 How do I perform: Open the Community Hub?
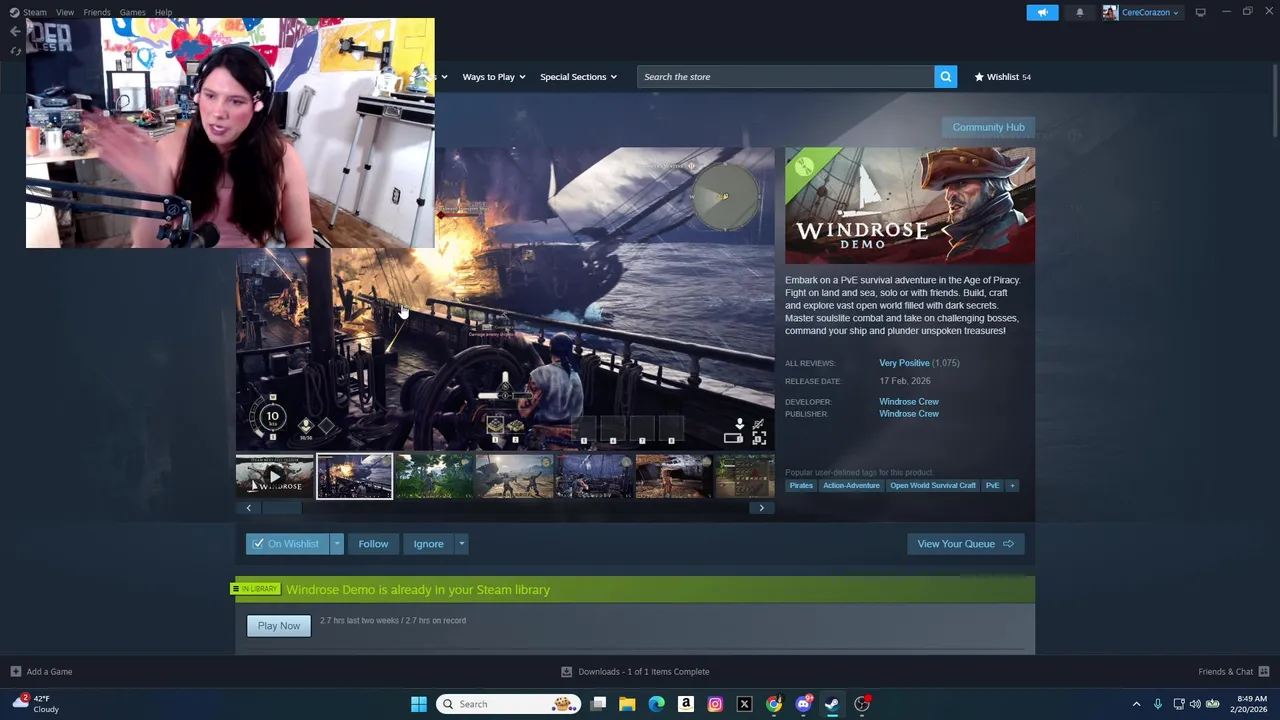coord(988,127)
